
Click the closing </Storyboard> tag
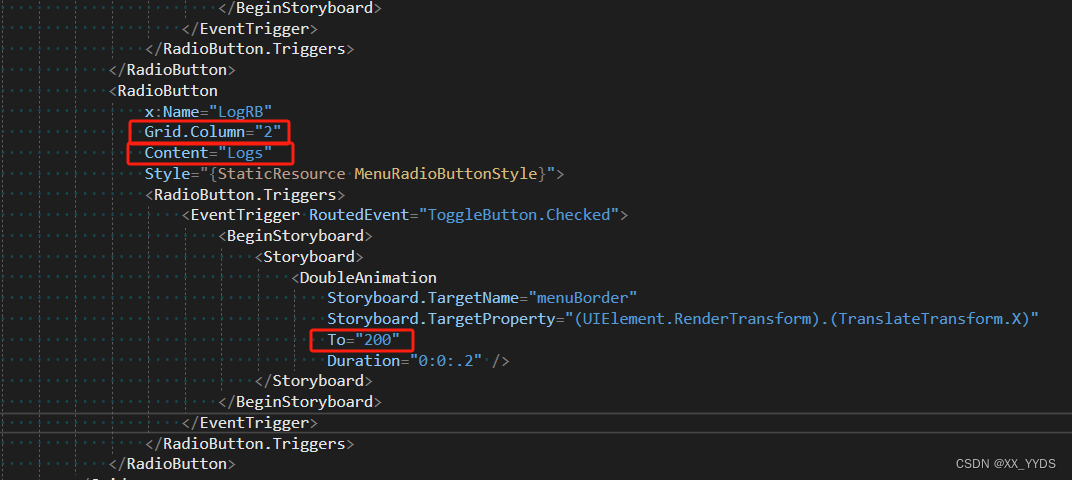coord(313,381)
